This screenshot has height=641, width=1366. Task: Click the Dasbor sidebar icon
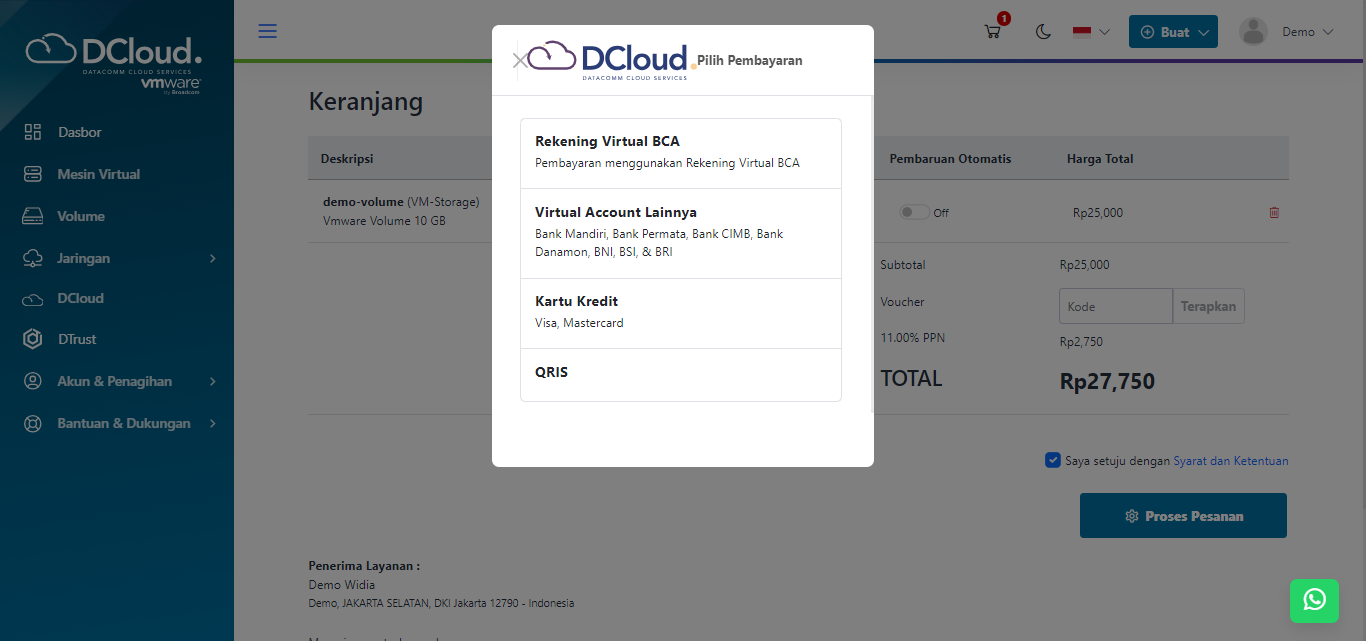pos(33,132)
